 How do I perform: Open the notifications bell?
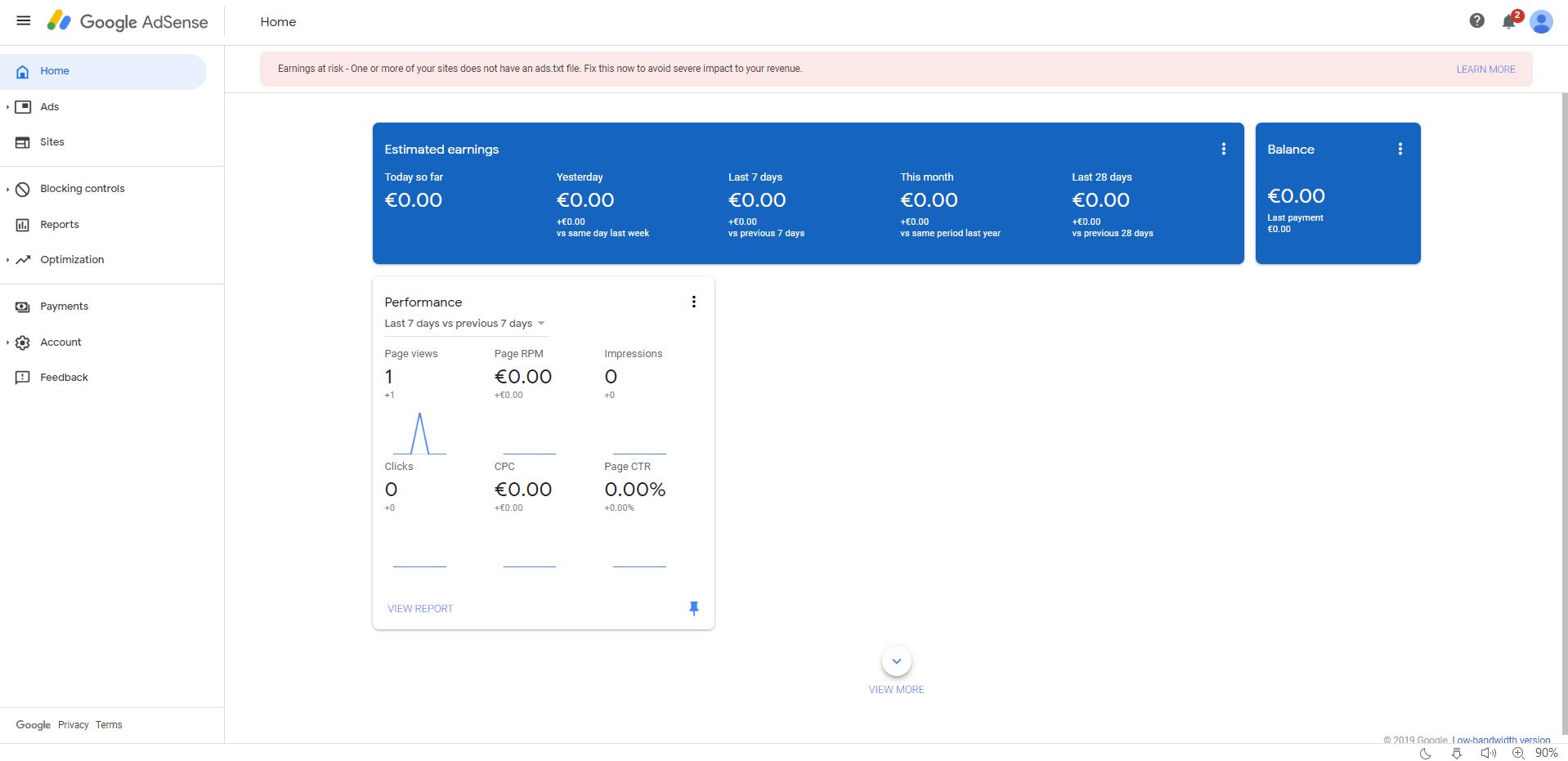(x=1509, y=21)
